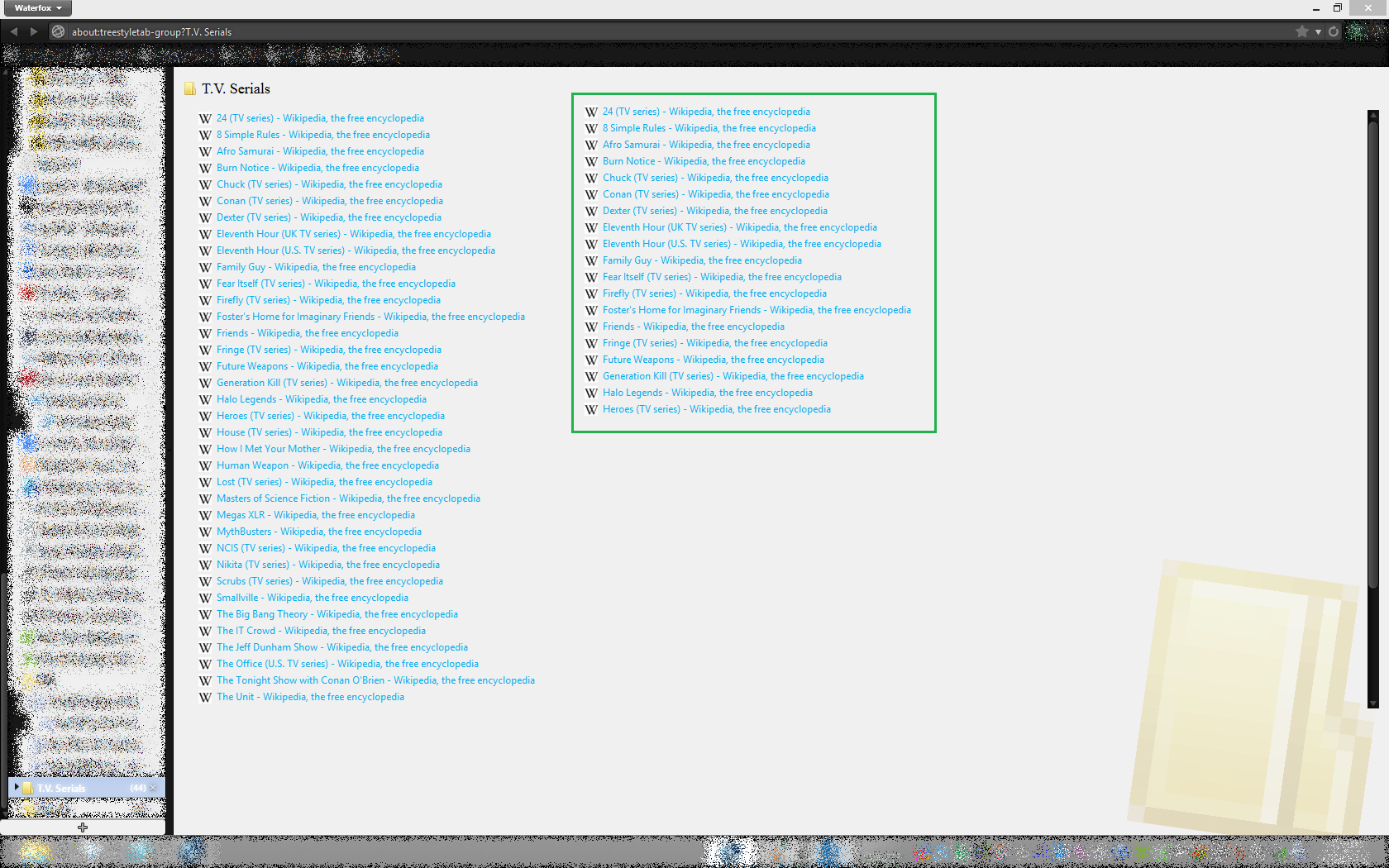
Task: Open the How I Met Your Mother link
Action: pos(343,449)
